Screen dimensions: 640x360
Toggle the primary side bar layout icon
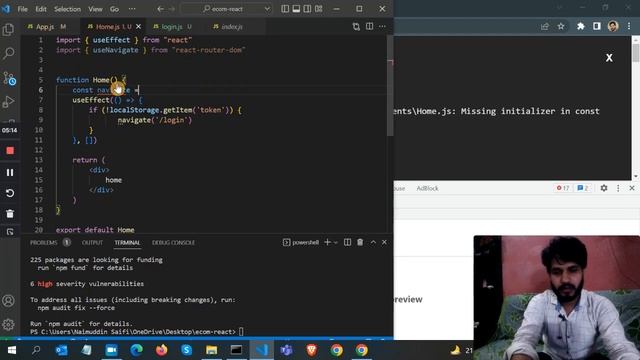pyautogui.click(x=285, y=9)
